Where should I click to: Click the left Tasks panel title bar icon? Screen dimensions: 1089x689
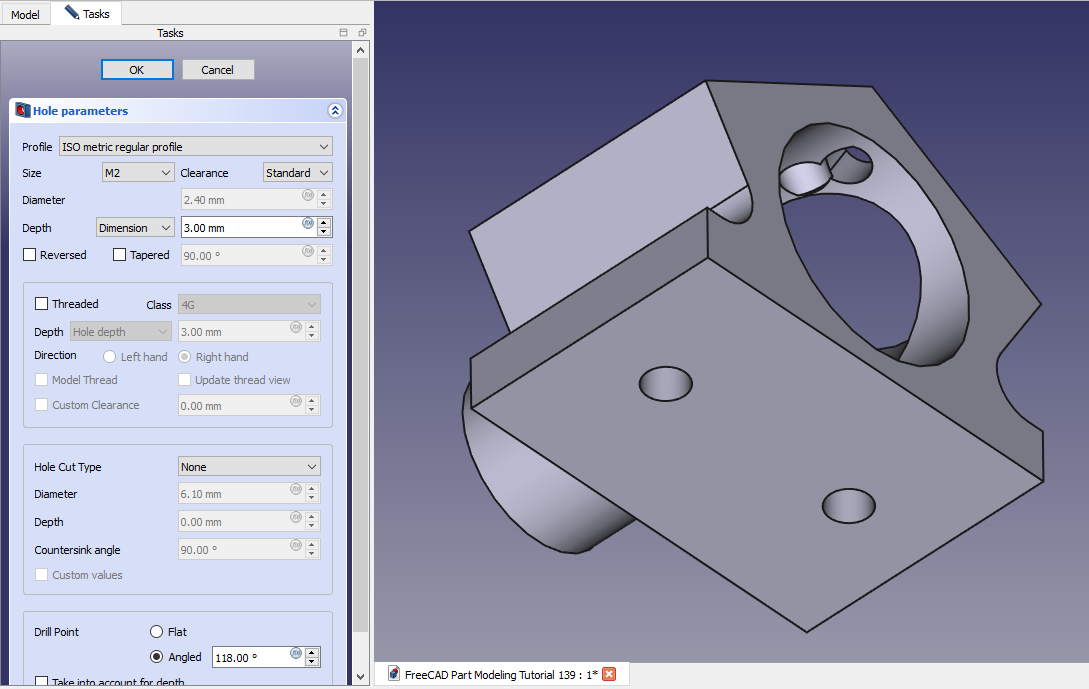click(x=343, y=33)
